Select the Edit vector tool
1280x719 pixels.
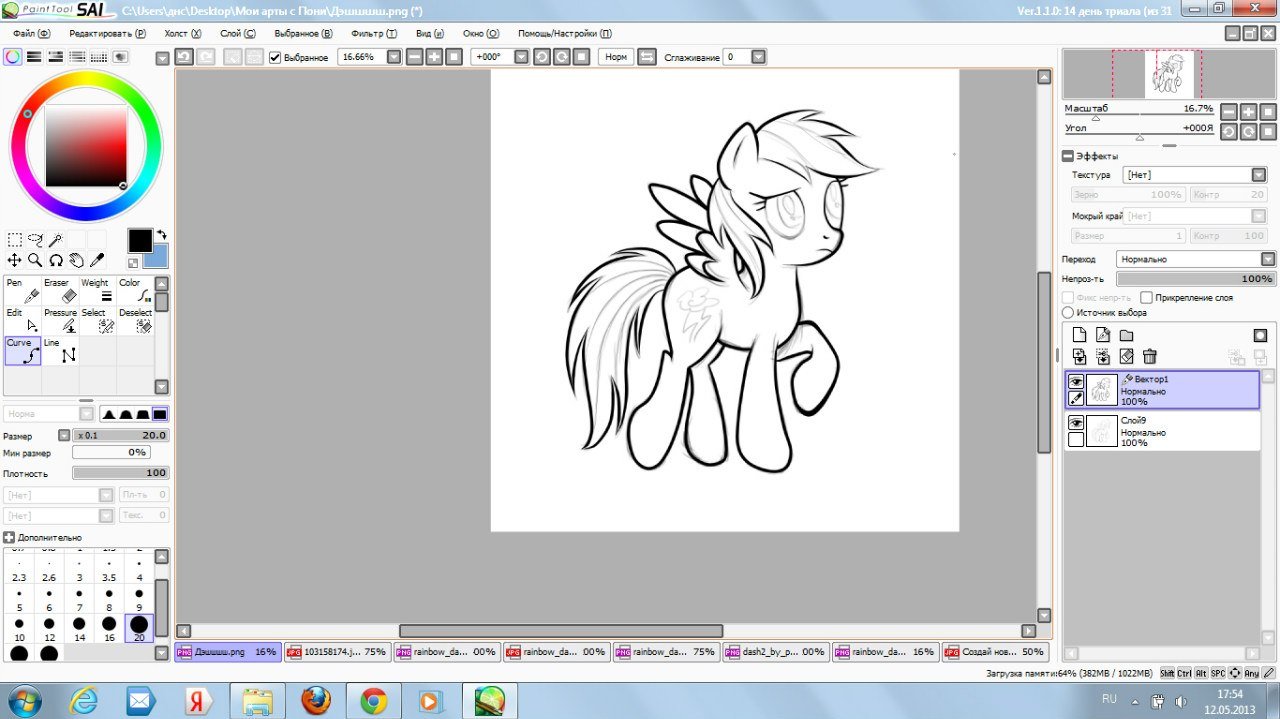pyautogui.click(x=23, y=320)
